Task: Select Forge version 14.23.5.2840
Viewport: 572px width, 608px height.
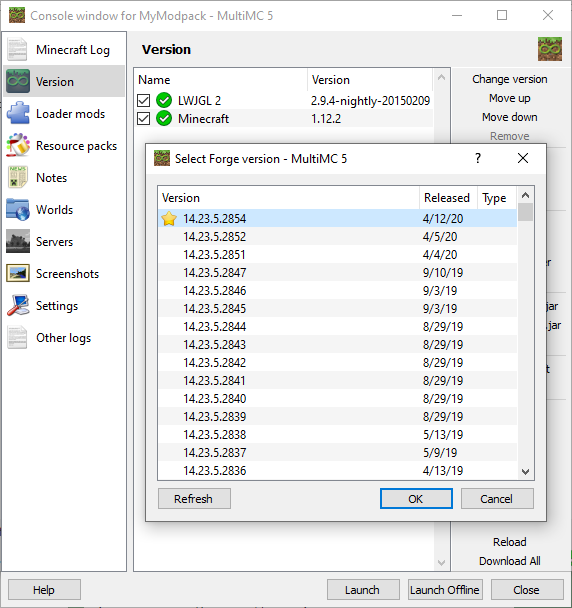Action: click(x=337, y=398)
